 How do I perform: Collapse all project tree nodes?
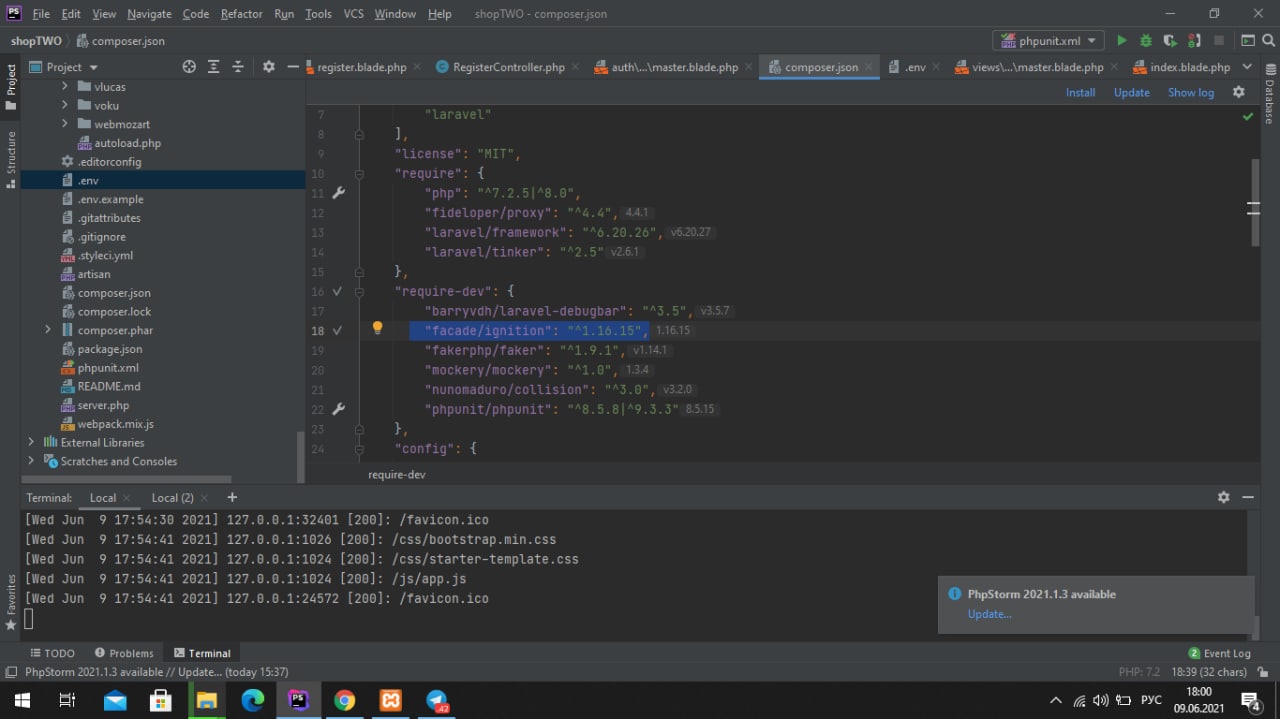click(x=238, y=67)
